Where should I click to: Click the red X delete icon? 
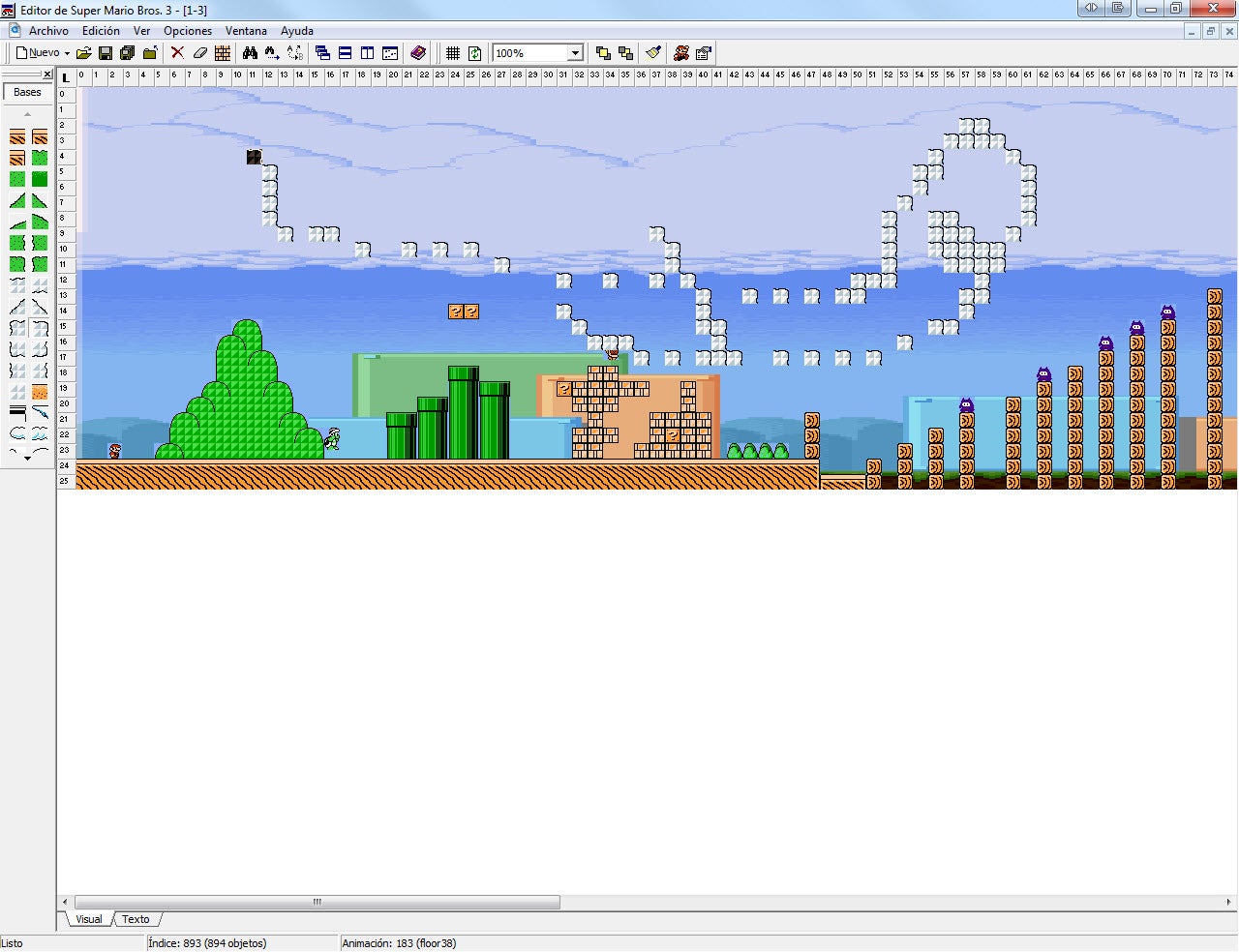pyautogui.click(x=177, y=53)
